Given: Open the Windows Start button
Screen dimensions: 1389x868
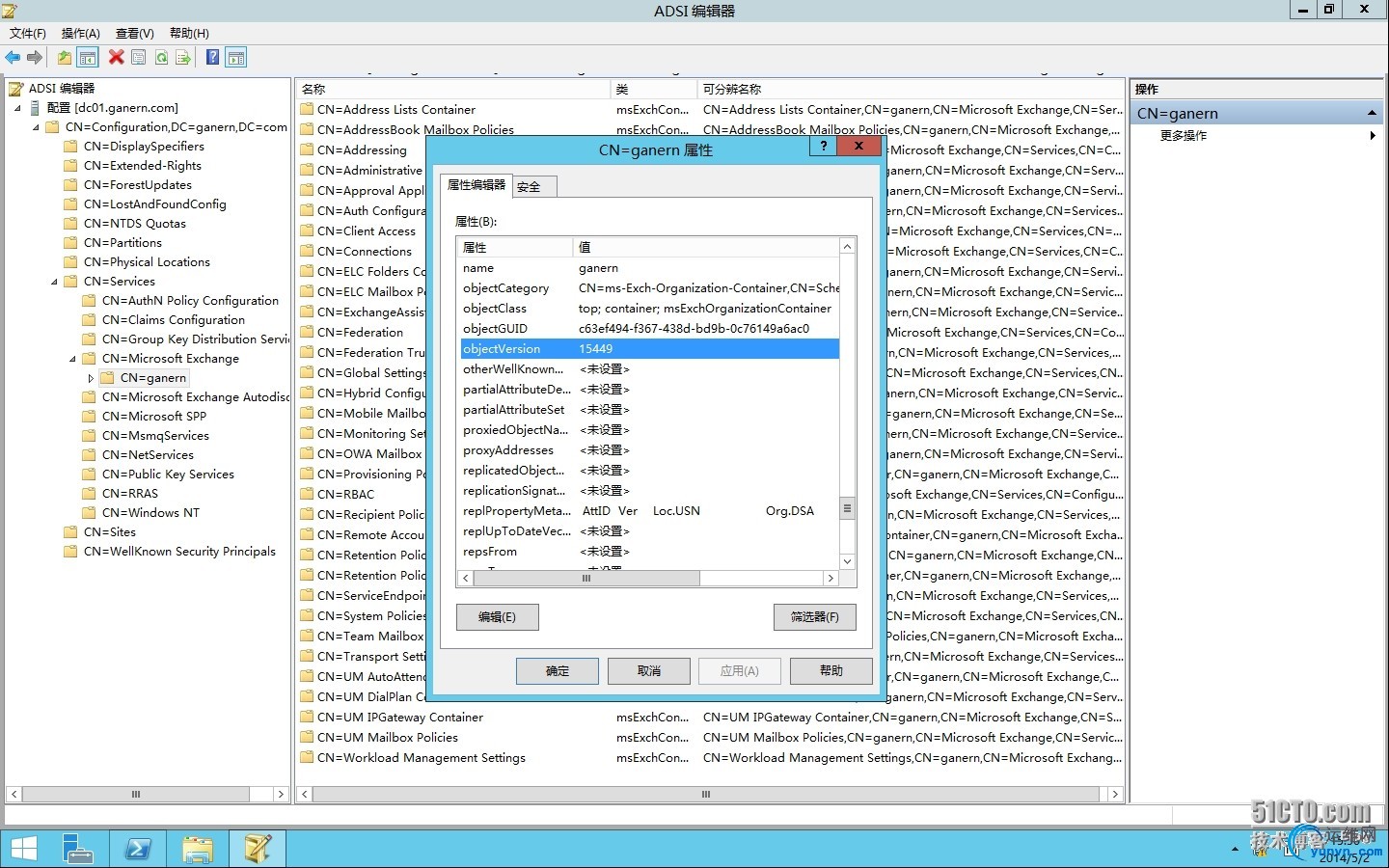Looking at the screenshot, I should coord(23,849).
